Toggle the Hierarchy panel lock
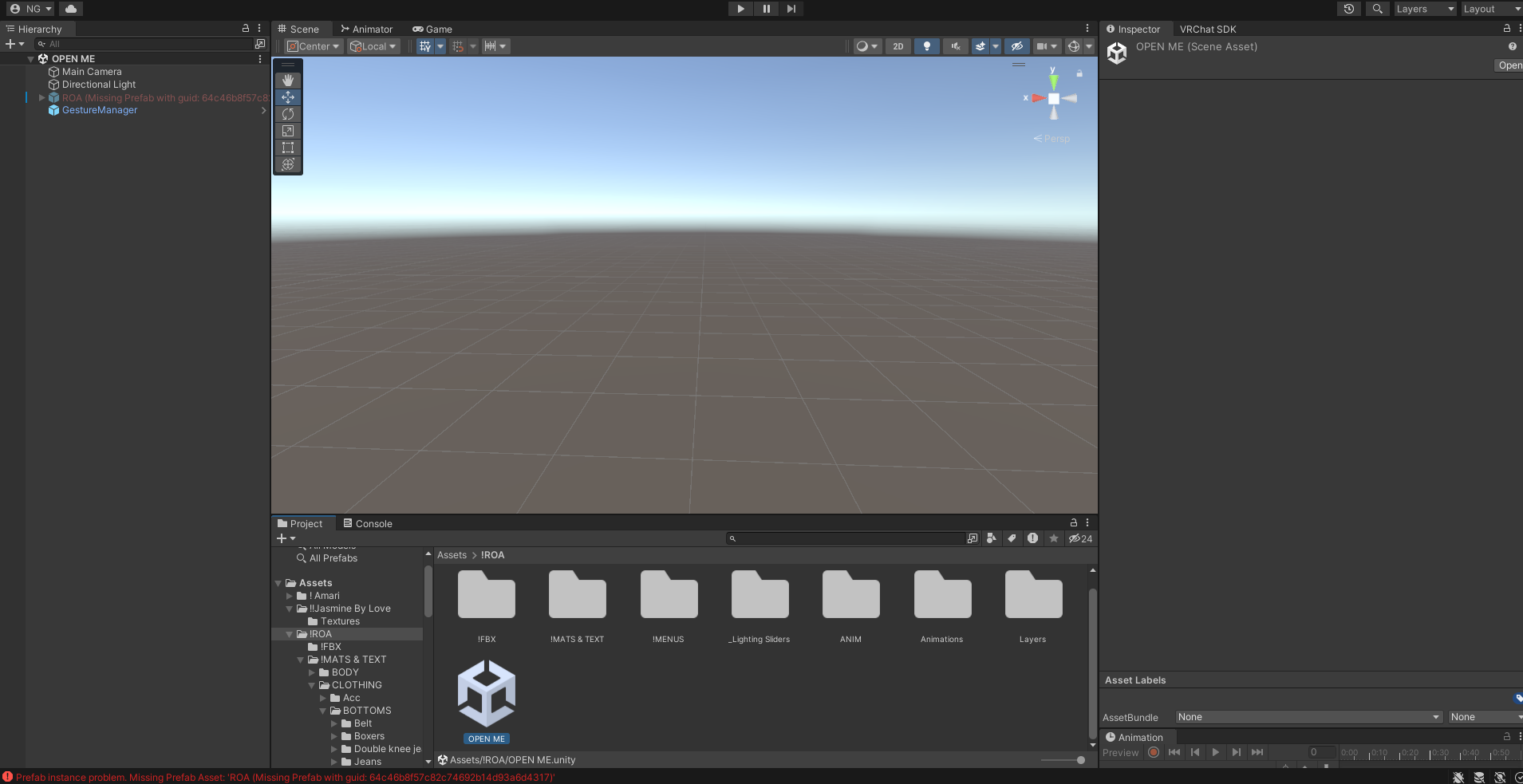 point(246,28)
